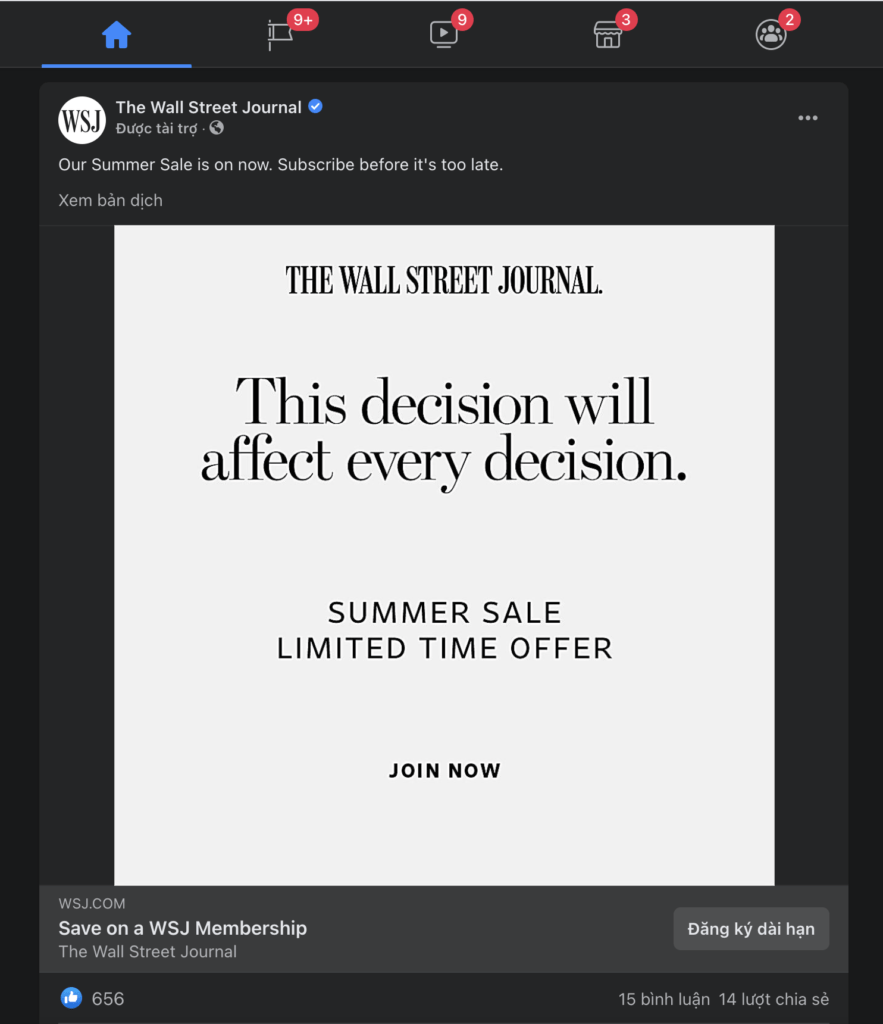The height and width of the screenshot is (1024, 883).
Task: Click the blue verified badge
Action: (316, 107)
